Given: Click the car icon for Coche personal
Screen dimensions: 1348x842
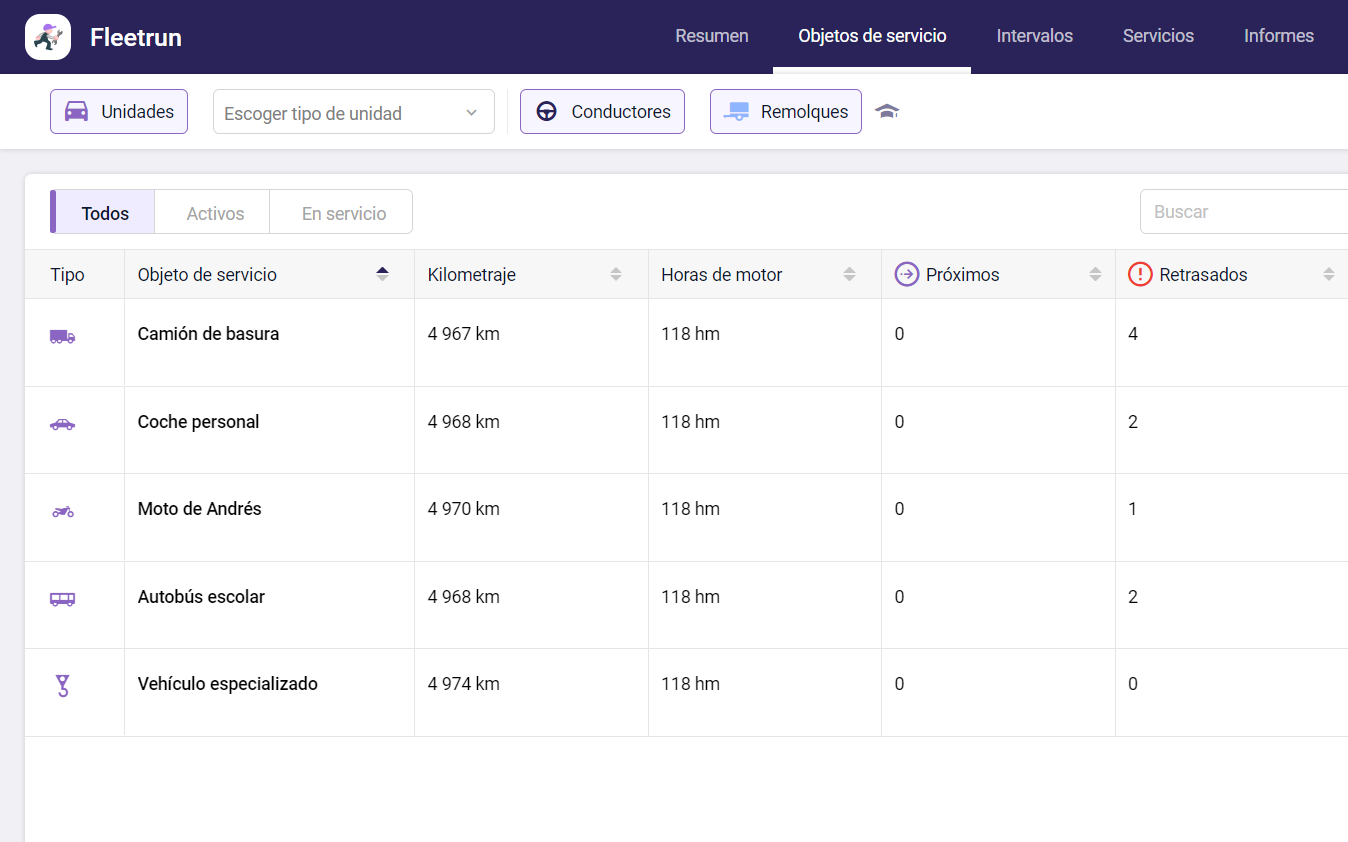Looking at the screenshot, I should point(62,424).
